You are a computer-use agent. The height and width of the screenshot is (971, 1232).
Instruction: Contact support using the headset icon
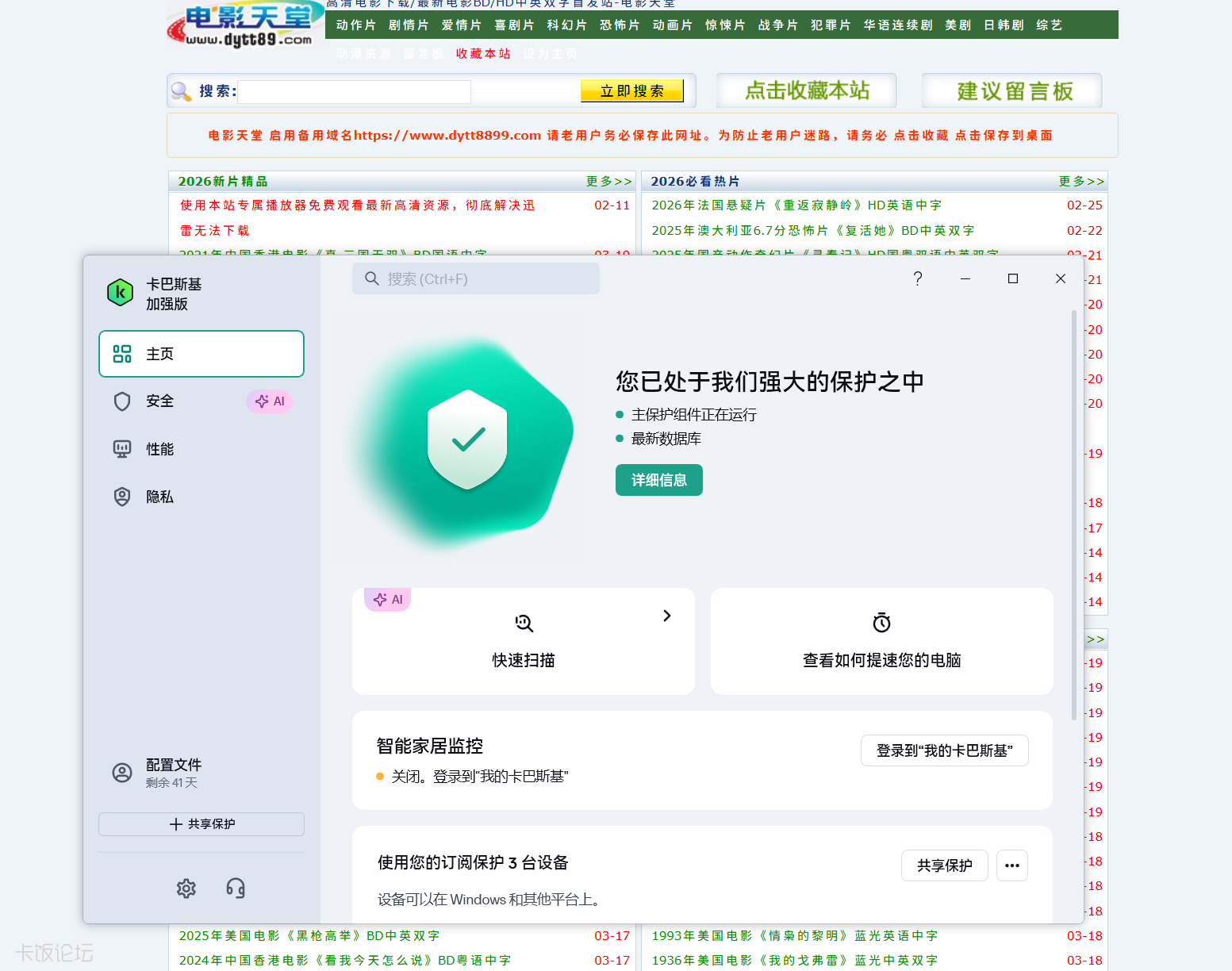coord(235,888)
